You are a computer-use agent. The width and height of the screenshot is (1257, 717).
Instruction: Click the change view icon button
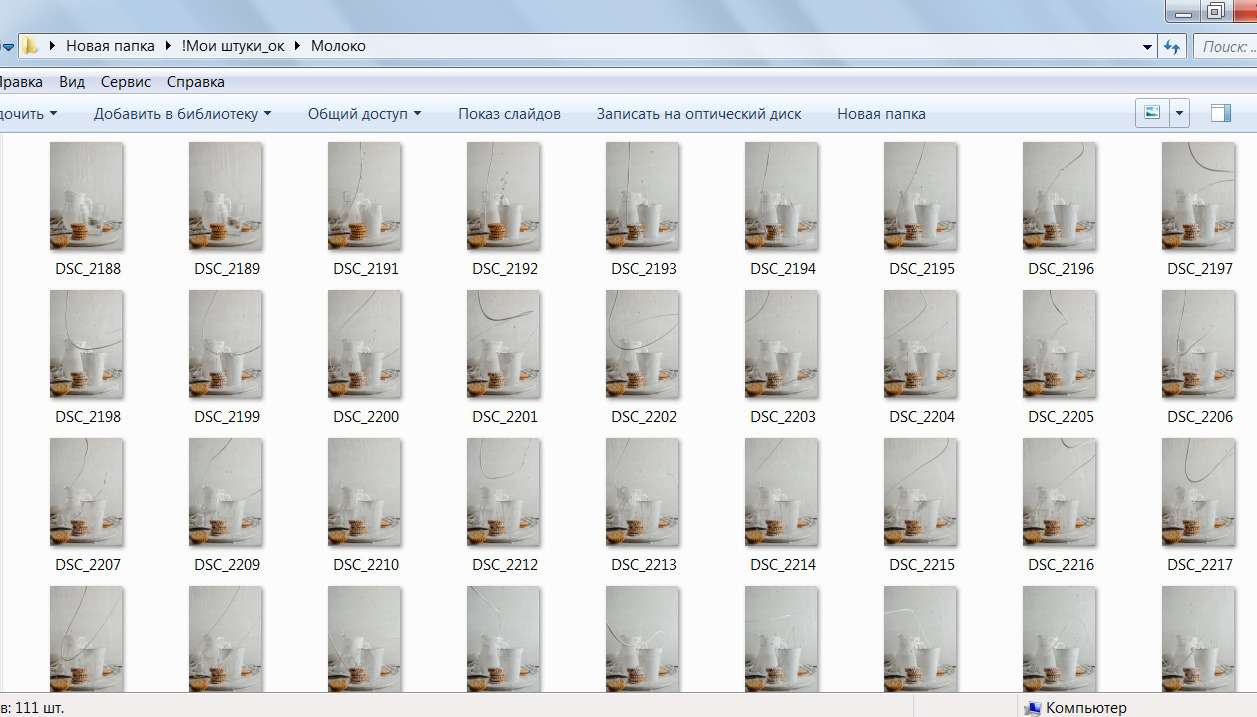pyautogui.click(x=1152, y=113)
